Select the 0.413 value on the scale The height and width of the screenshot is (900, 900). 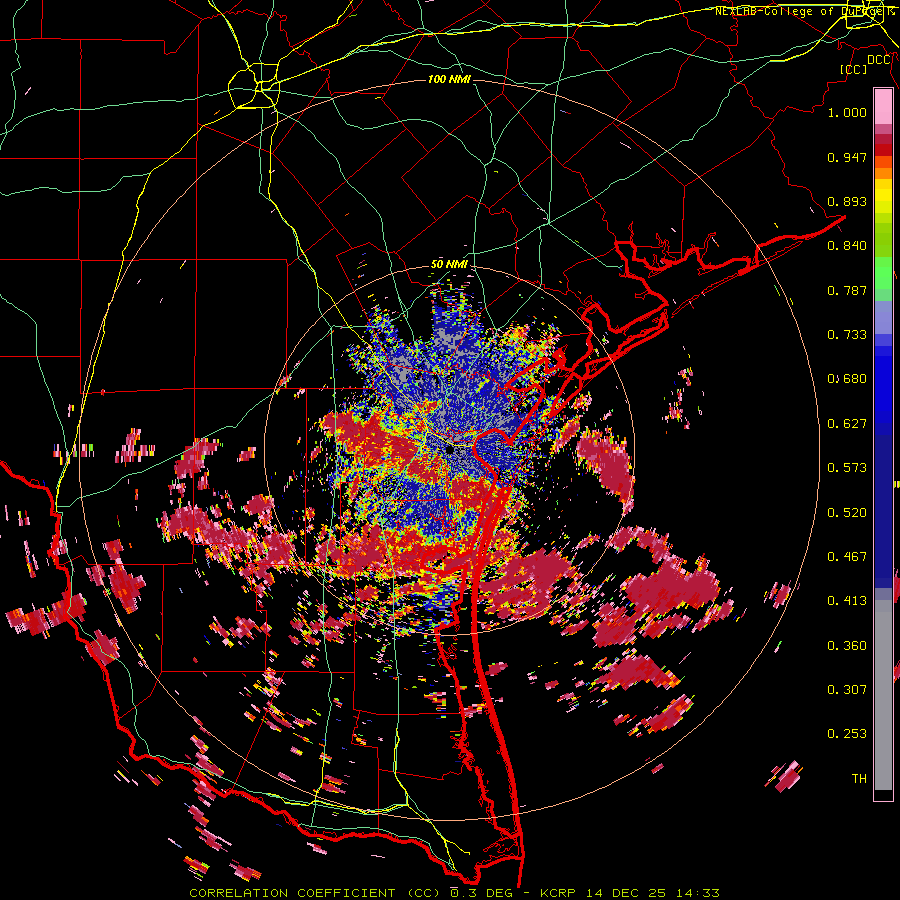pyautogui.click(x=847, y=601)
